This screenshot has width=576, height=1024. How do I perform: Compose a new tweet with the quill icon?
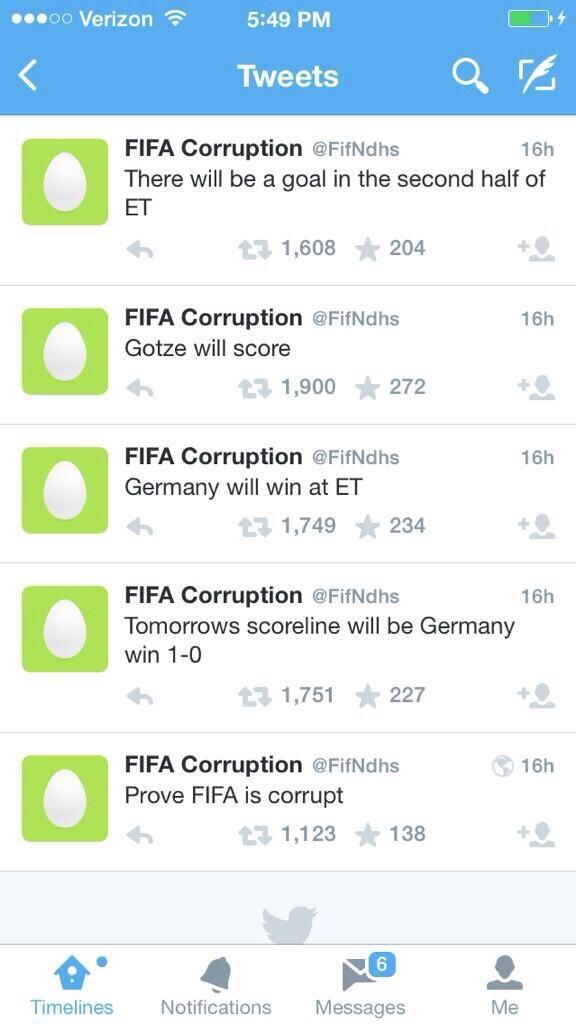tap(537, 74)
